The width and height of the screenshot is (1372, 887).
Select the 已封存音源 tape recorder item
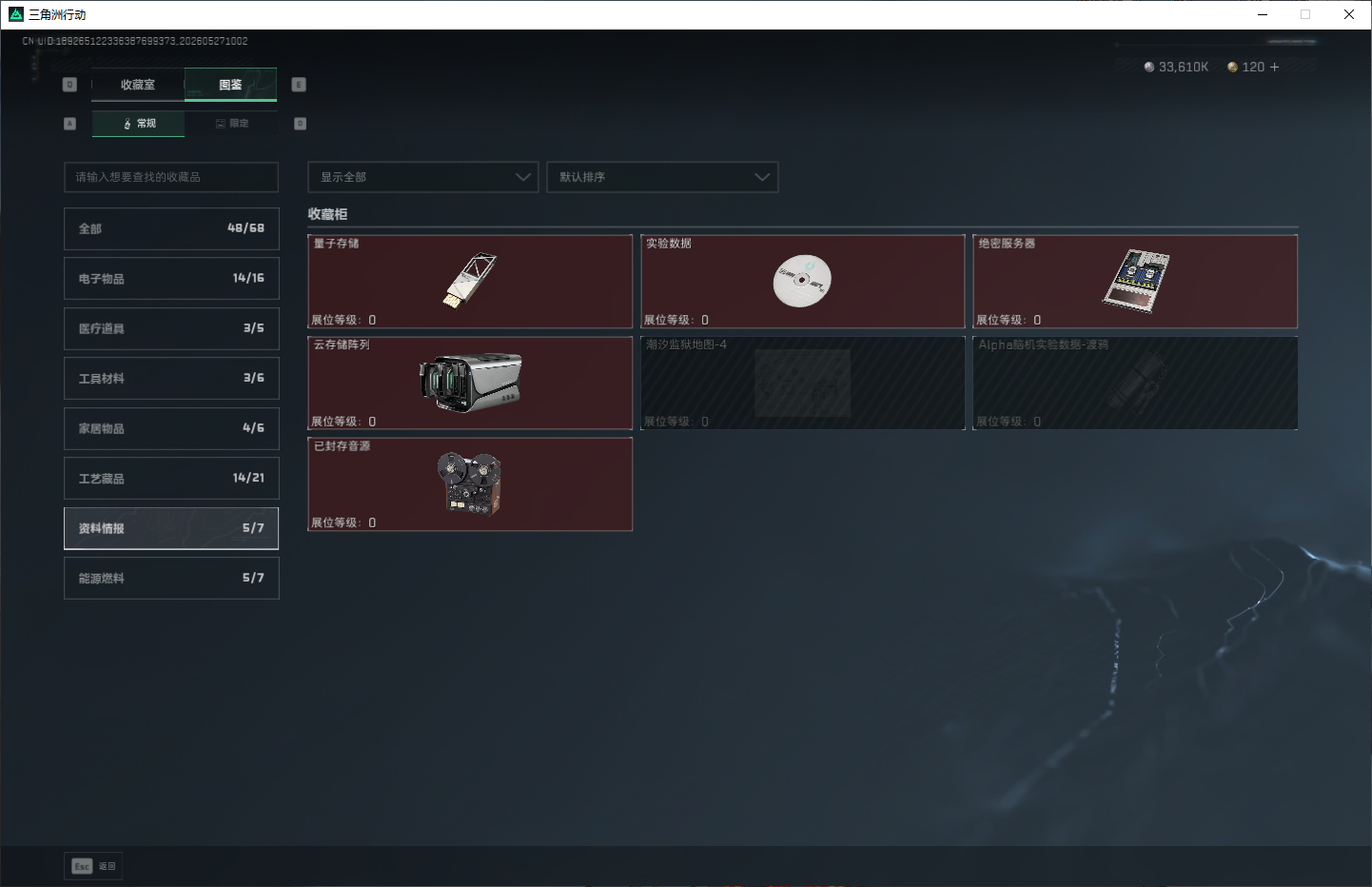[470, 484]
